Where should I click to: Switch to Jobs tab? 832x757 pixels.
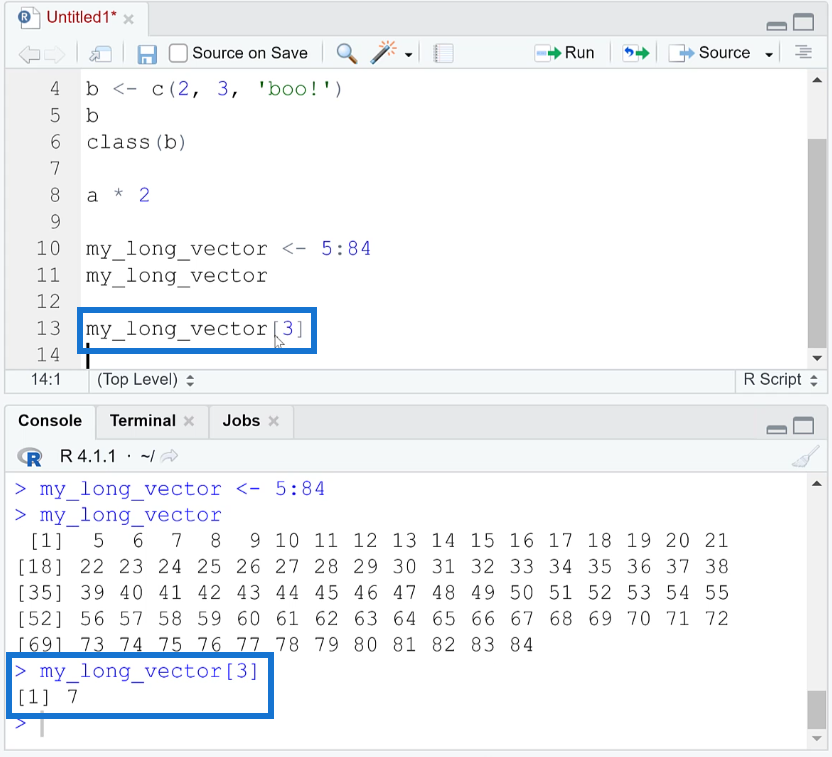(241, 421)
